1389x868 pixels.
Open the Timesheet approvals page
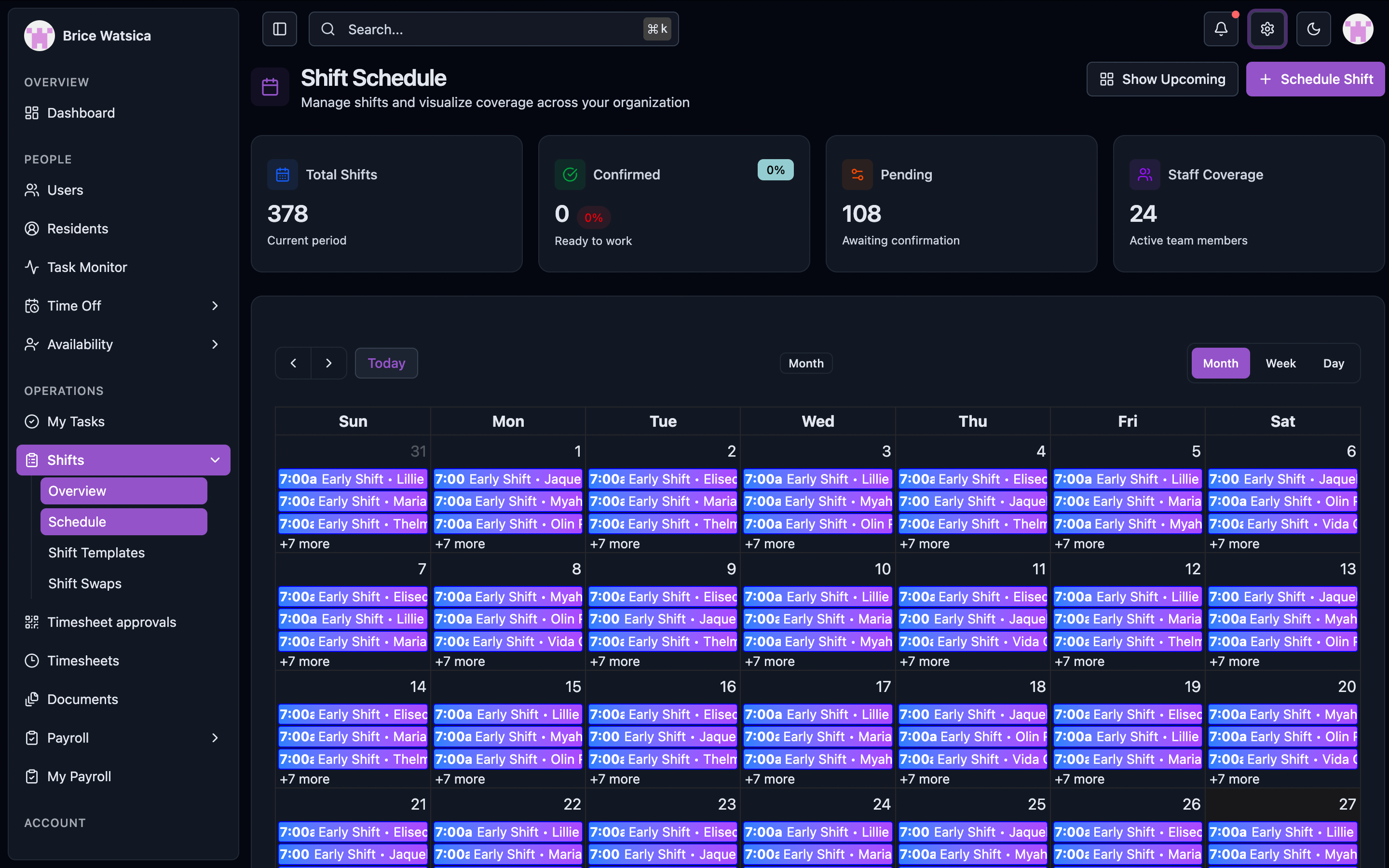tap(123, 622)
